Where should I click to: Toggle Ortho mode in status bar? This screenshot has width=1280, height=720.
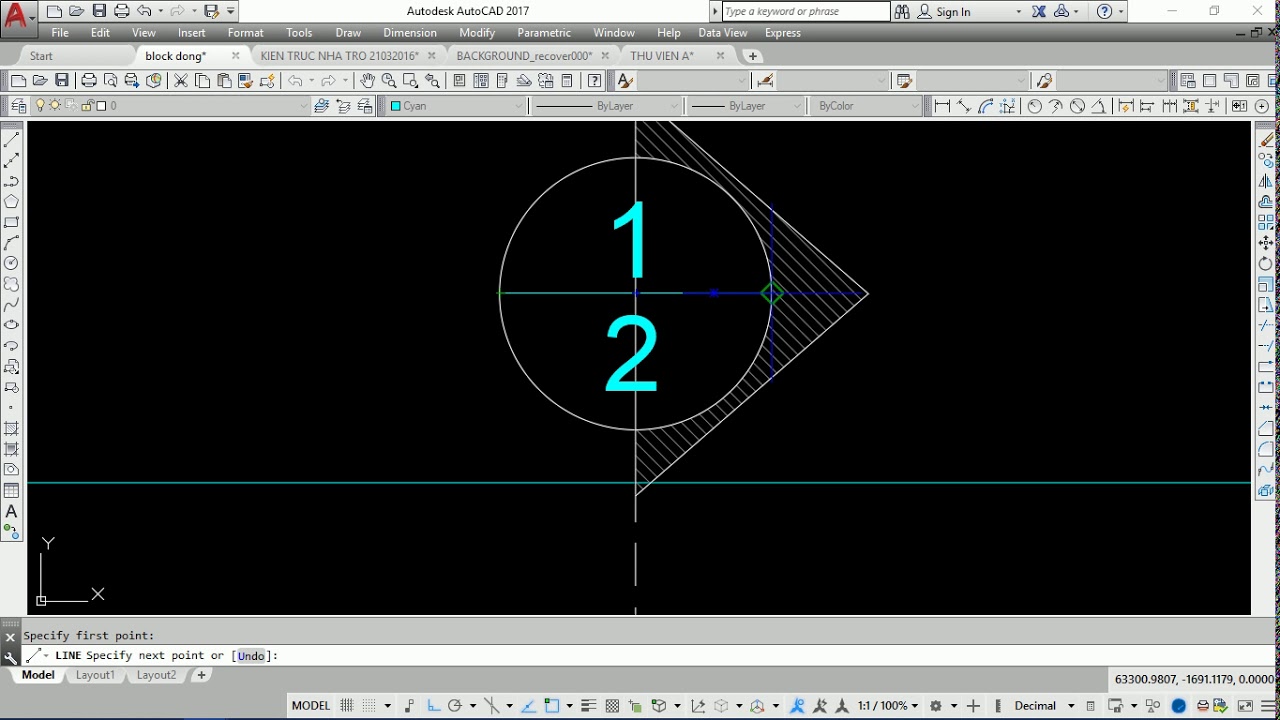[x=433, y=706]
